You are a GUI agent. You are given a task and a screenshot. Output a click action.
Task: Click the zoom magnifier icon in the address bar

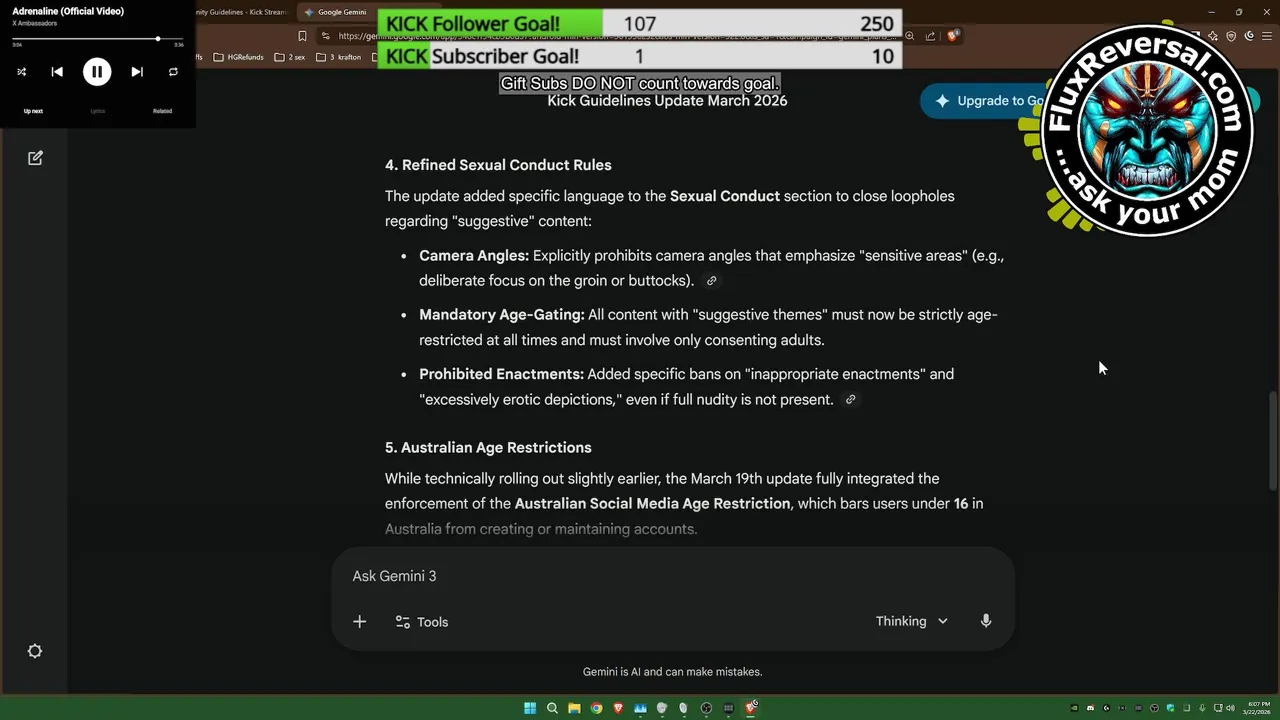910,36
